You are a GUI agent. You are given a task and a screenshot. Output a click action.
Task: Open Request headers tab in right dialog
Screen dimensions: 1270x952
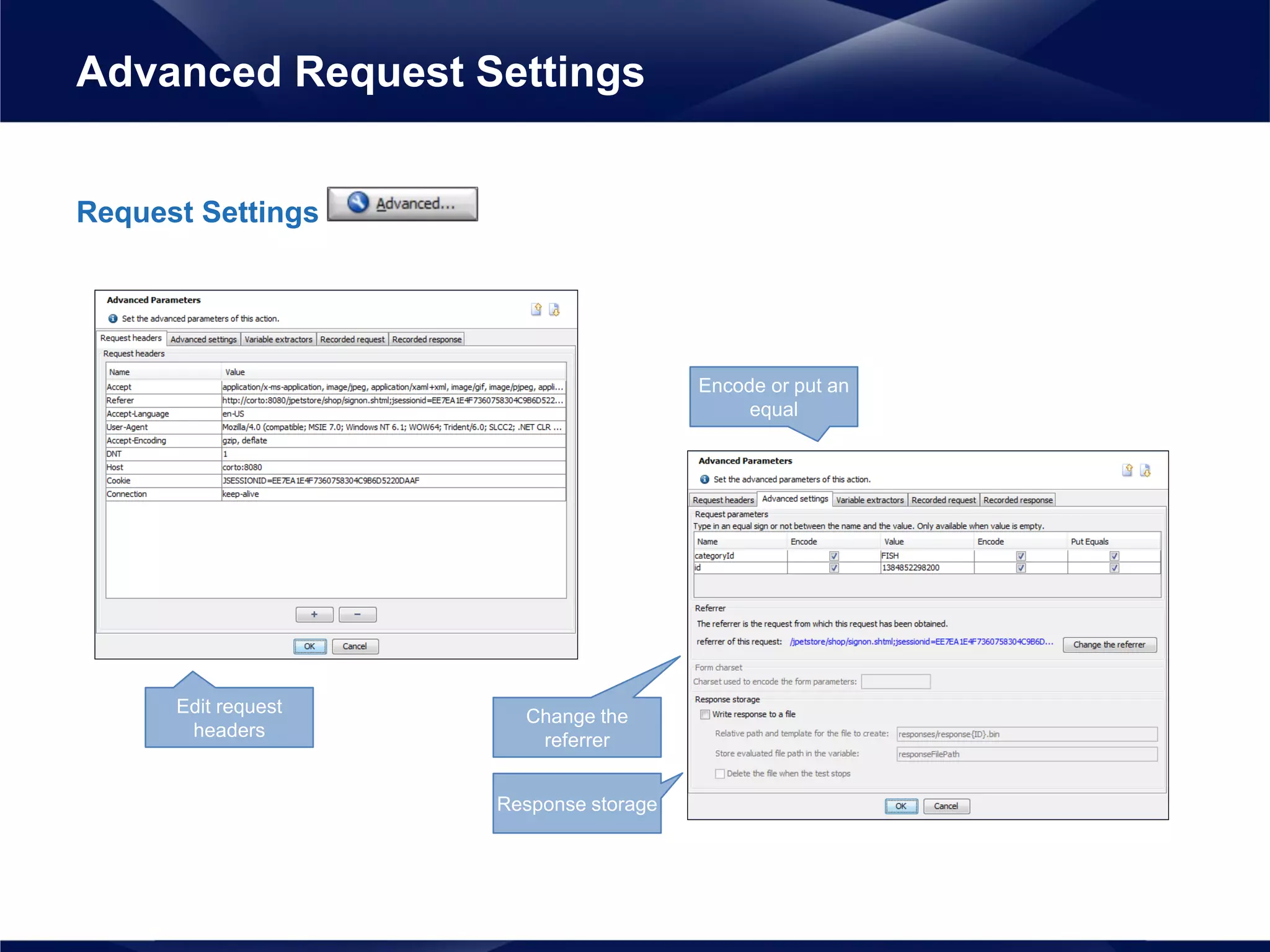point(723,500)
